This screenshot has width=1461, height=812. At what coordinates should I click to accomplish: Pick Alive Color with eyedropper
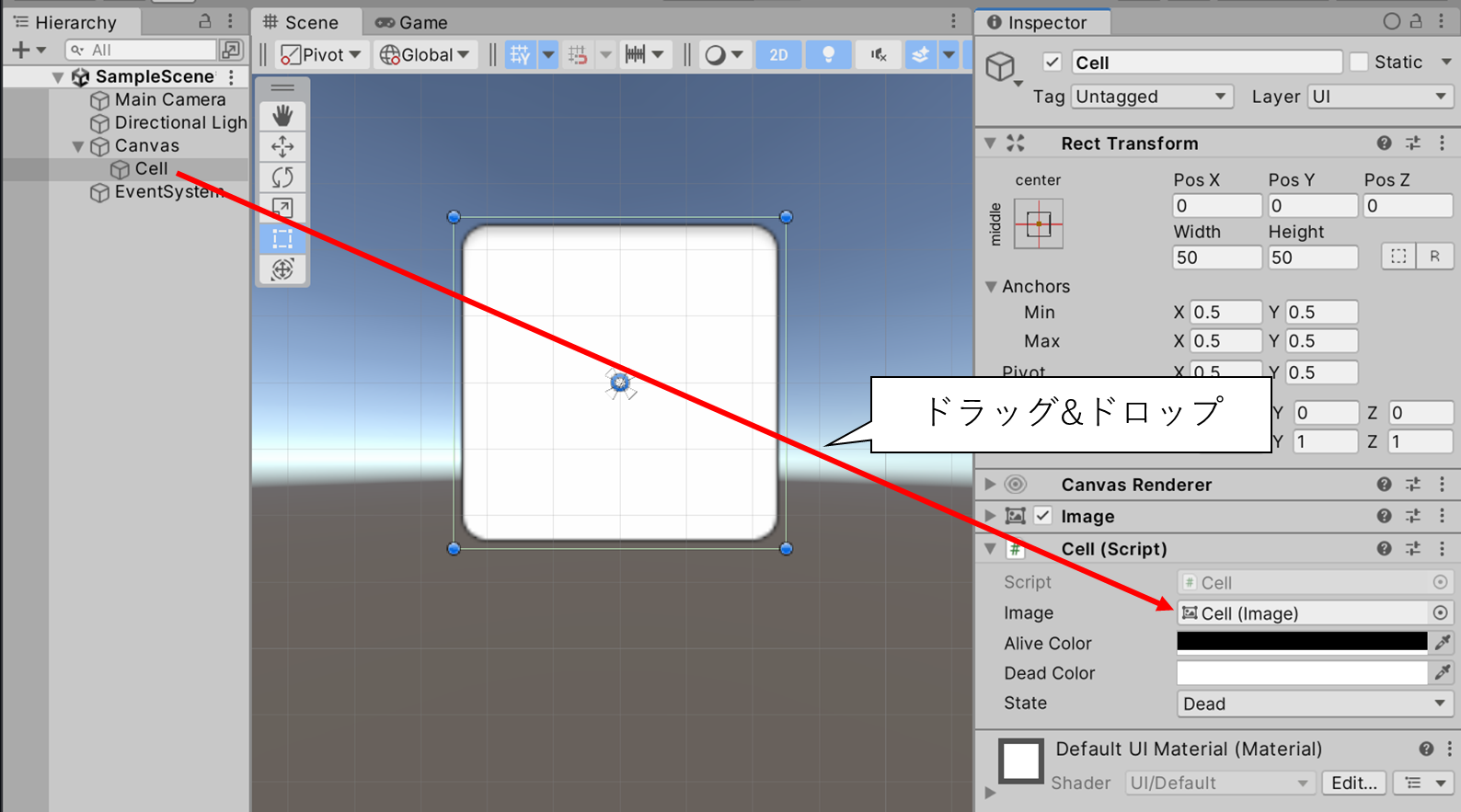pyautogui.click(x=1442, y=643)
